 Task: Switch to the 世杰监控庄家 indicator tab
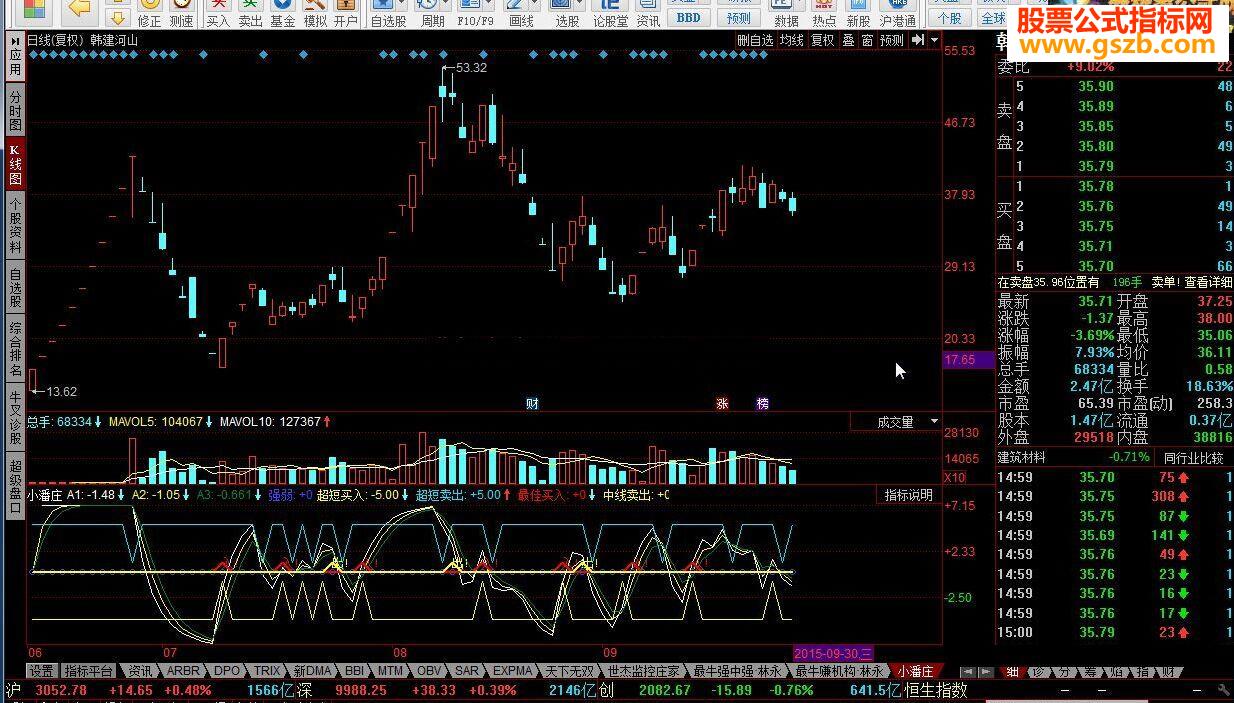(x=645, y=671)
